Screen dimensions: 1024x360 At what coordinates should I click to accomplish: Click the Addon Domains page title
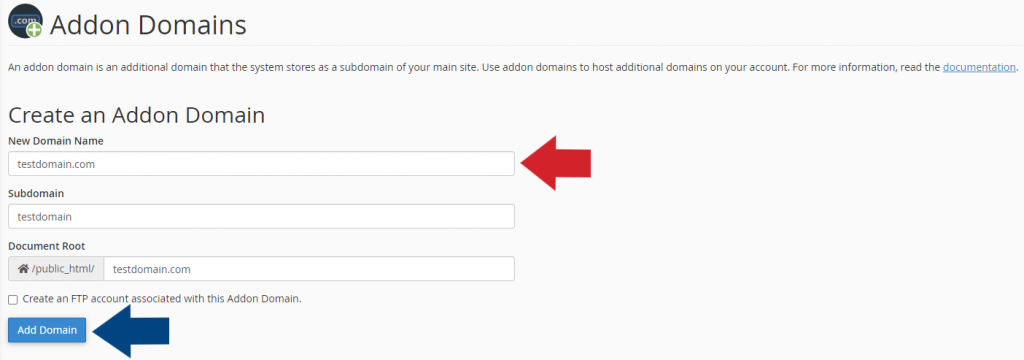coord(148,25)
